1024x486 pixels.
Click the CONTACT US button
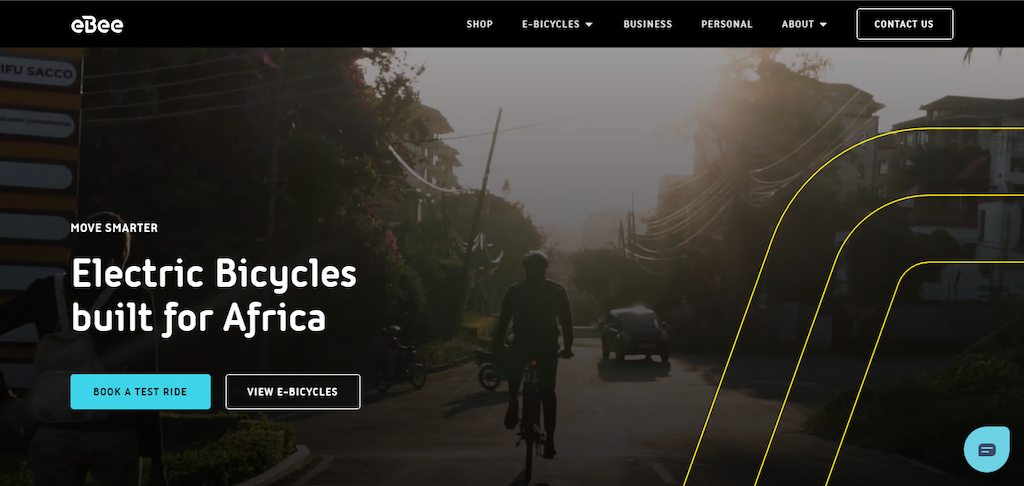(904, 24)
